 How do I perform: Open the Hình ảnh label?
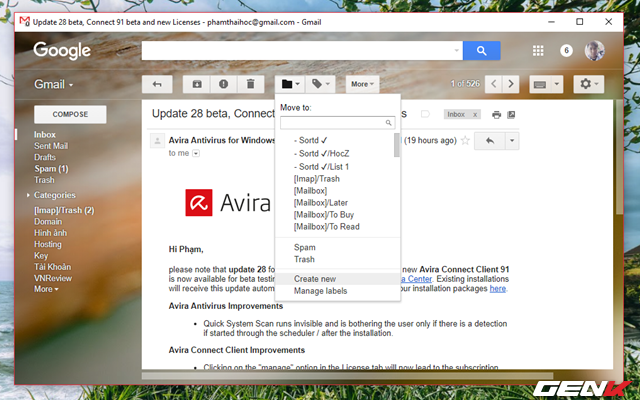(x=50, y=233)
